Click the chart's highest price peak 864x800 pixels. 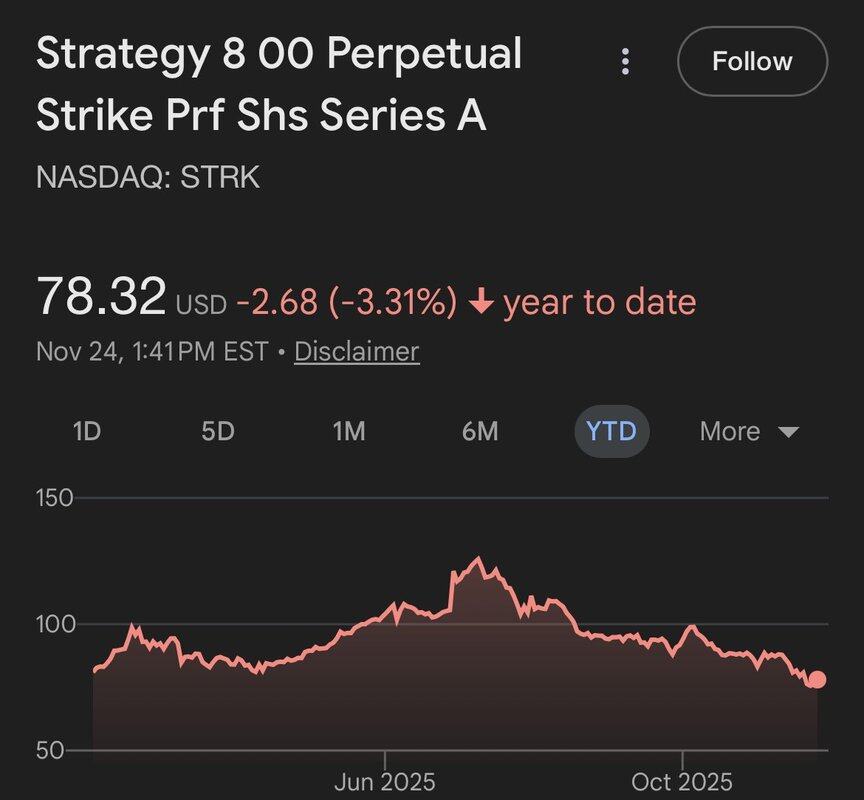[478, 558]
